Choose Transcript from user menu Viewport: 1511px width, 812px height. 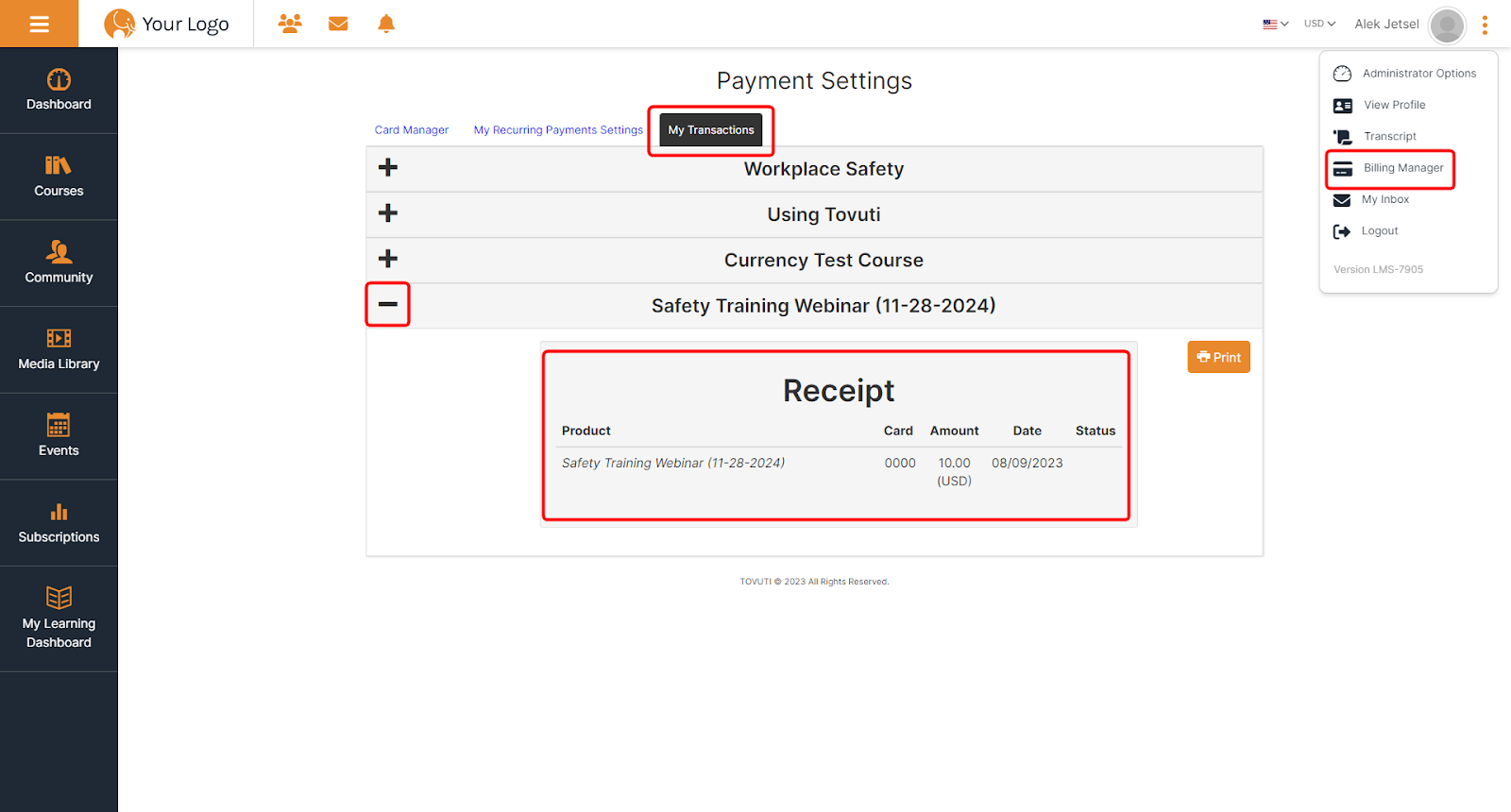pos(1389,137)
